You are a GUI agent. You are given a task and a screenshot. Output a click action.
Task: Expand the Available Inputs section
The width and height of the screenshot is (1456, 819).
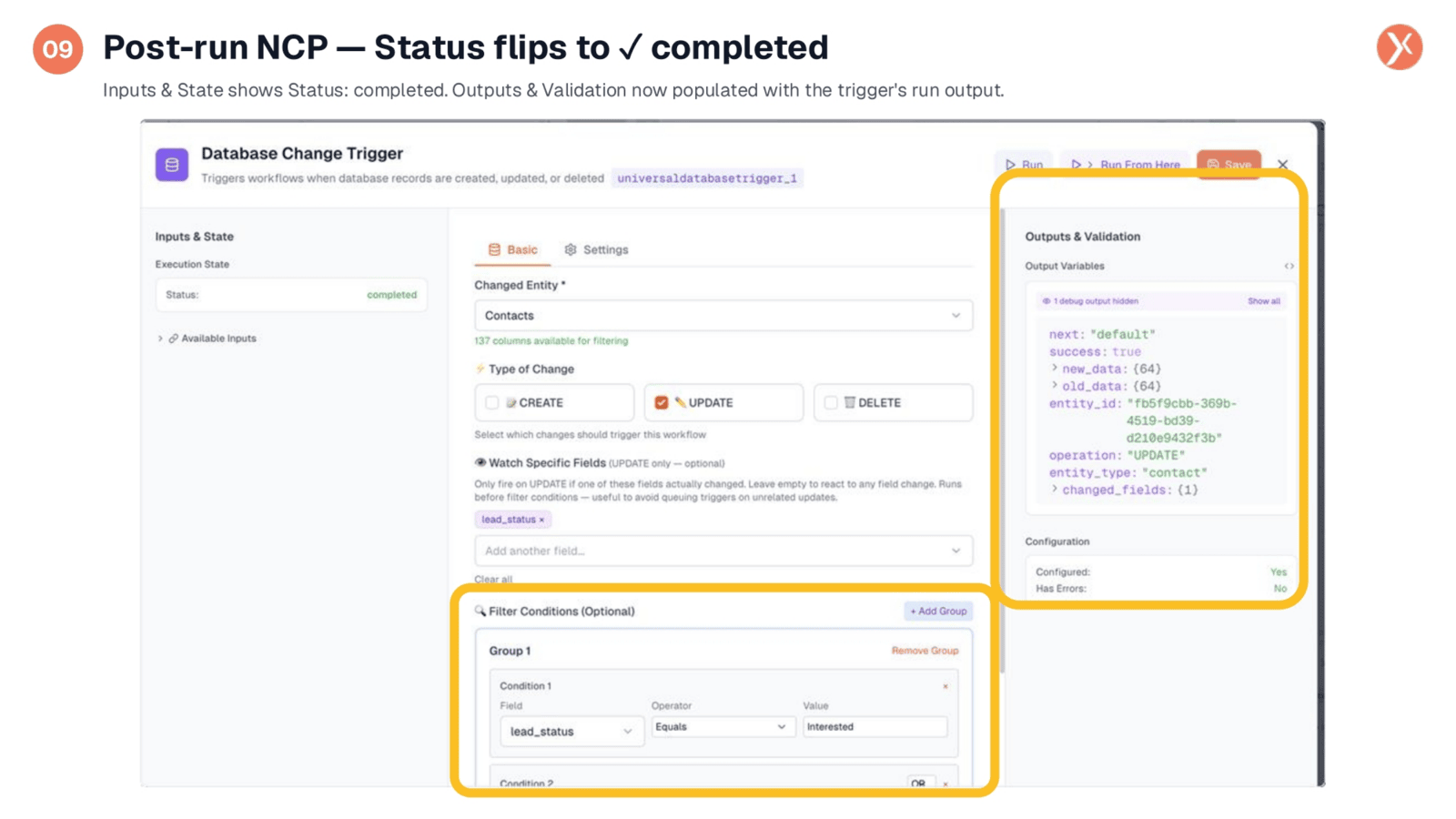tap(207, 339)
